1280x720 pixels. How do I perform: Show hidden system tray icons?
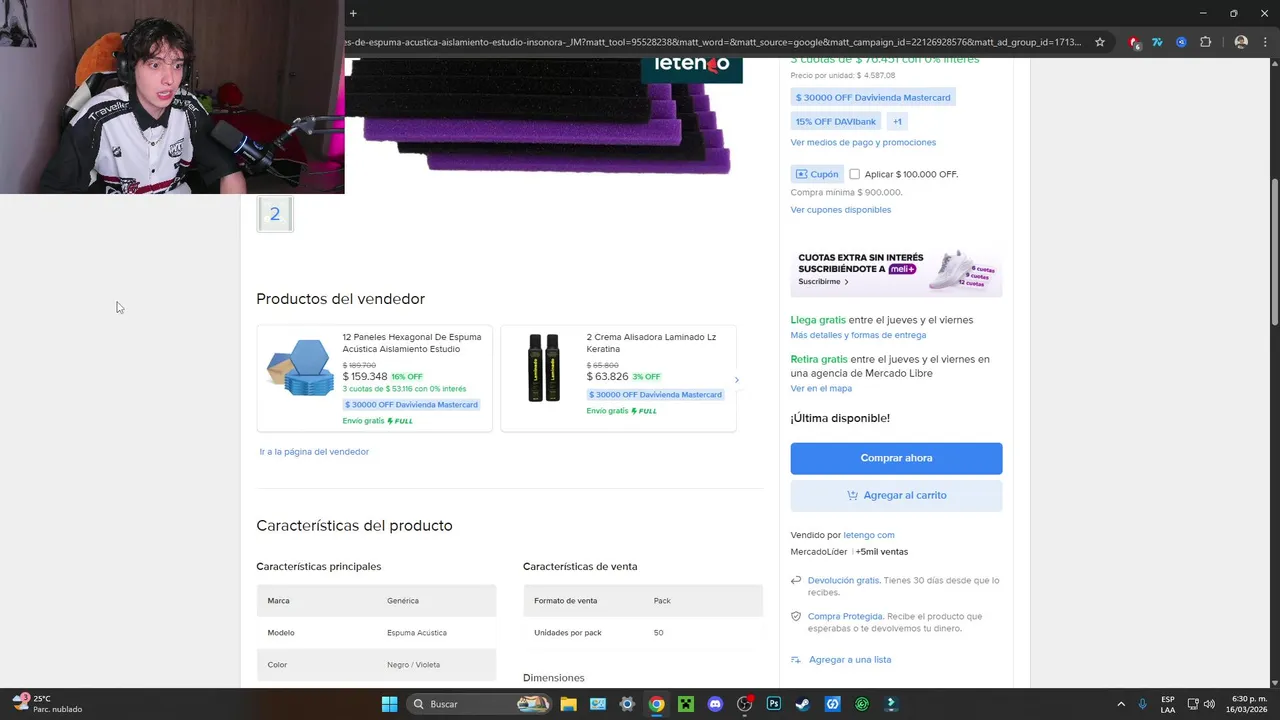pos(1121,704)
